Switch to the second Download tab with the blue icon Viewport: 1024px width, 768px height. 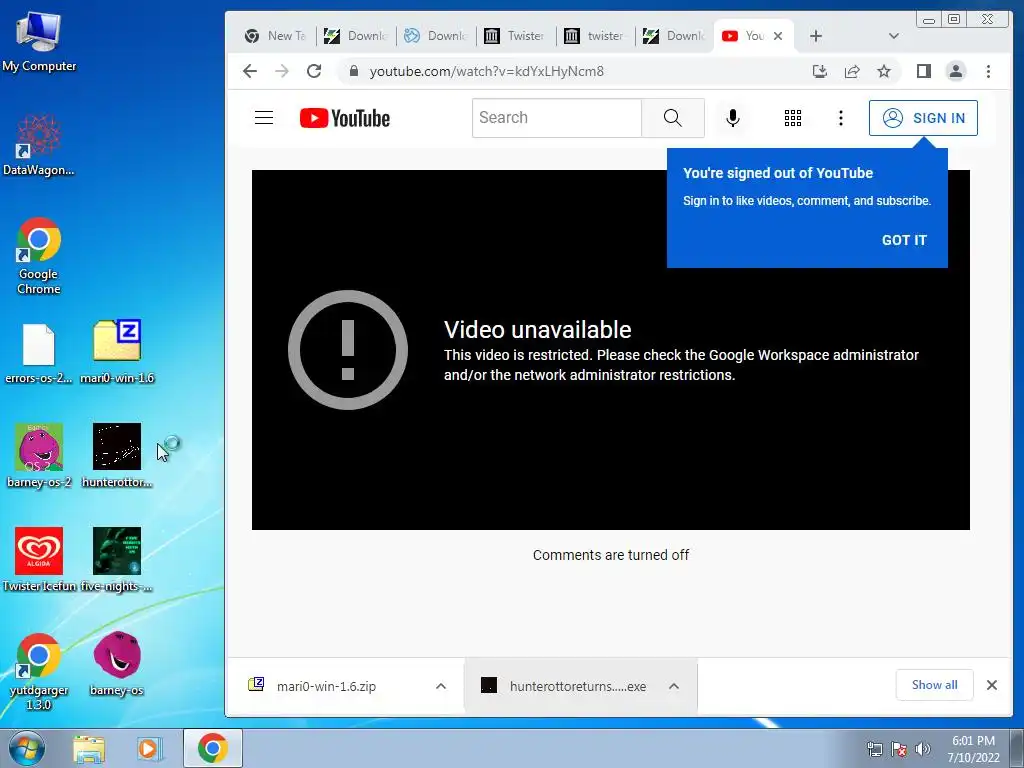click(x=436, y=36)
